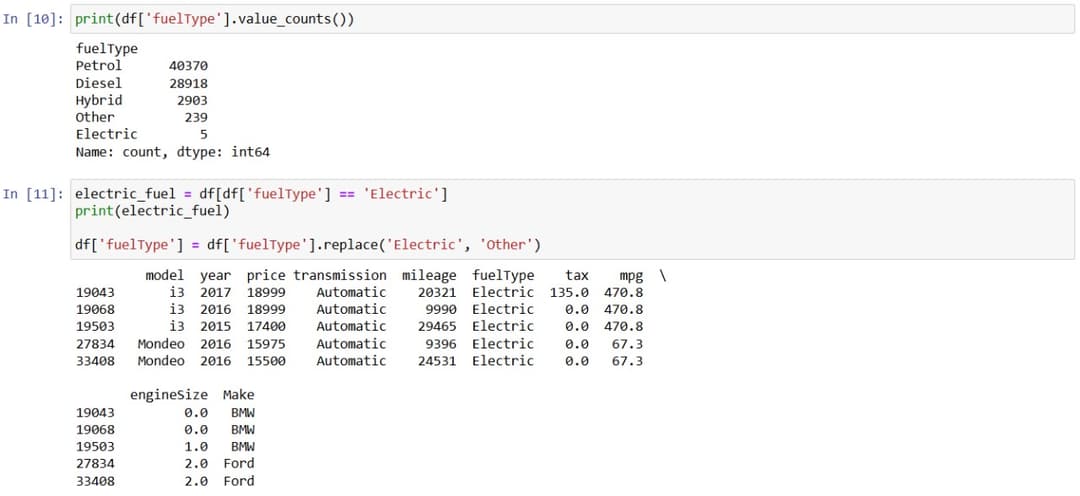1080x496 pixels.
Task: Click the Other count 239
Action: [196, 118]
